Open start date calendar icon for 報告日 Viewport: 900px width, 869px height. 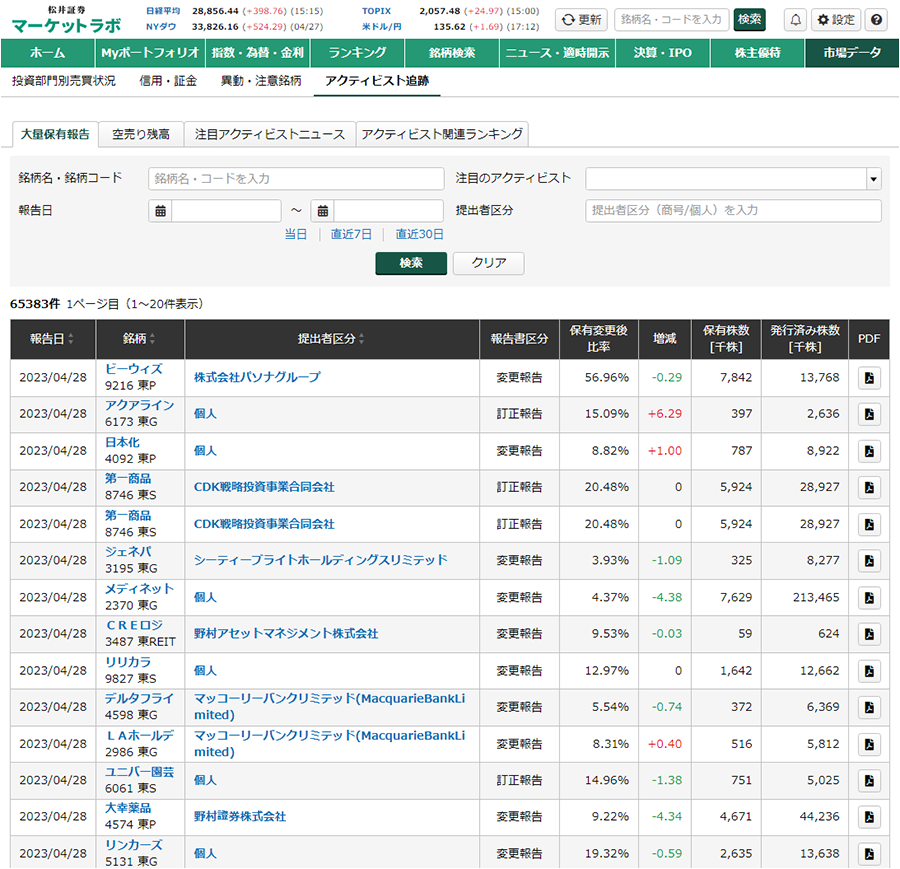coord(160,211)
